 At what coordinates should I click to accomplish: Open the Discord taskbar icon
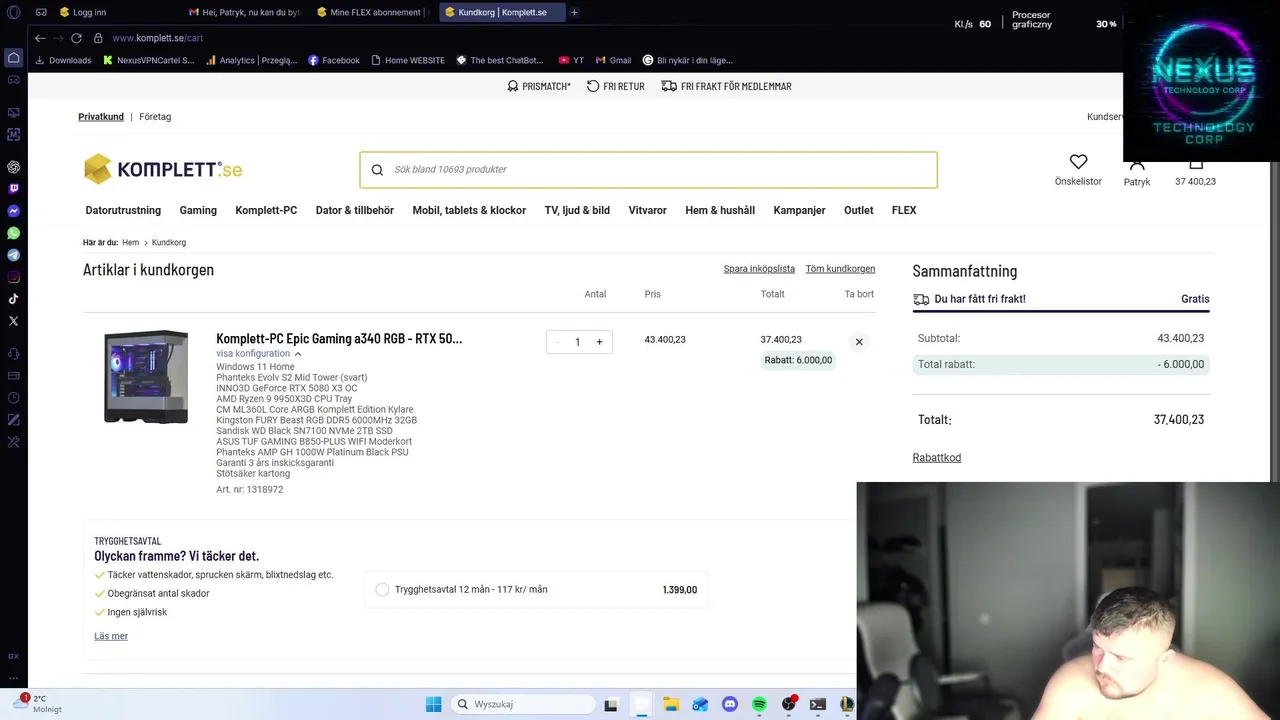[730, 704]
